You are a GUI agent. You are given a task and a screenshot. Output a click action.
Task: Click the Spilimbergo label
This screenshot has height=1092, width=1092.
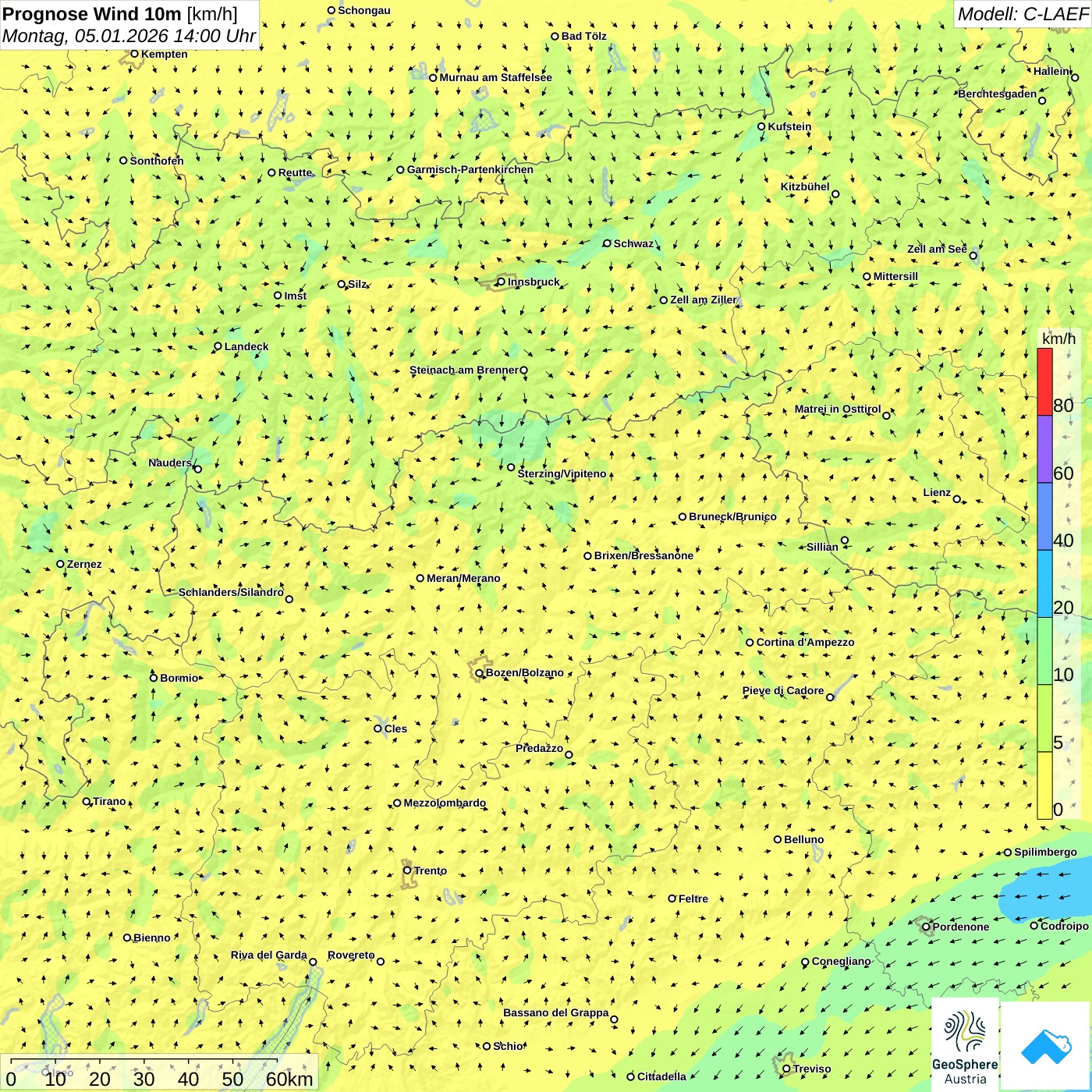[x=1045, y=852]
